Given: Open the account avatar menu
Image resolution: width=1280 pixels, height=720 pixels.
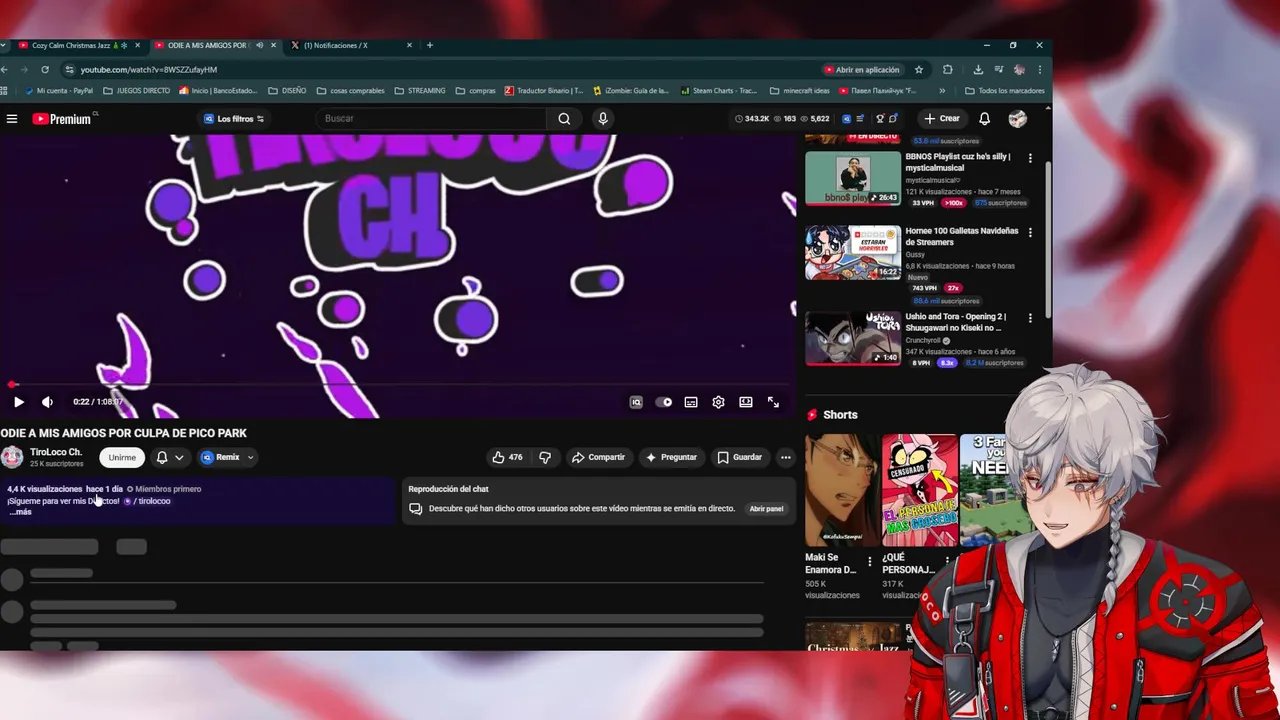Looking at the screenshot, I should pyautogui.click(x=1017, y=119).
